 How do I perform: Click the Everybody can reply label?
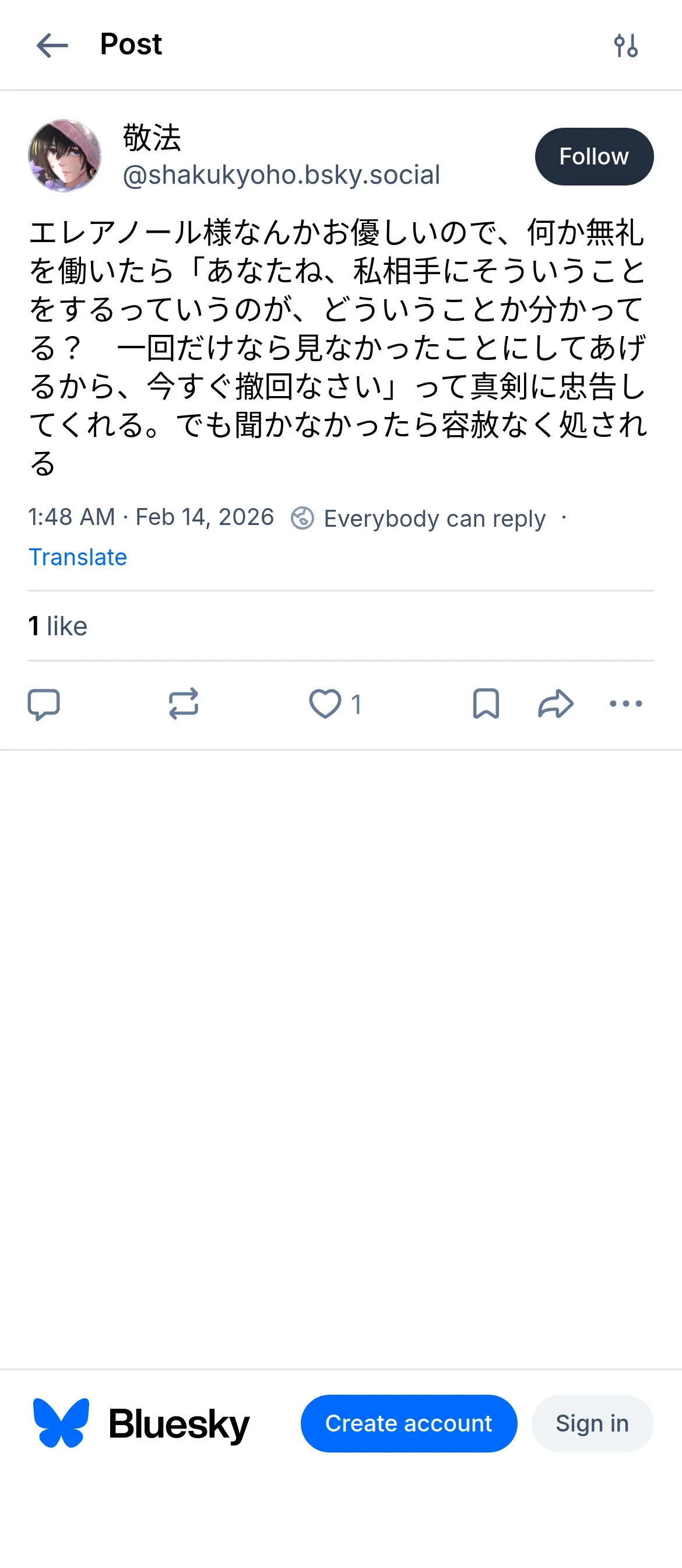click(x=434, y=518)
